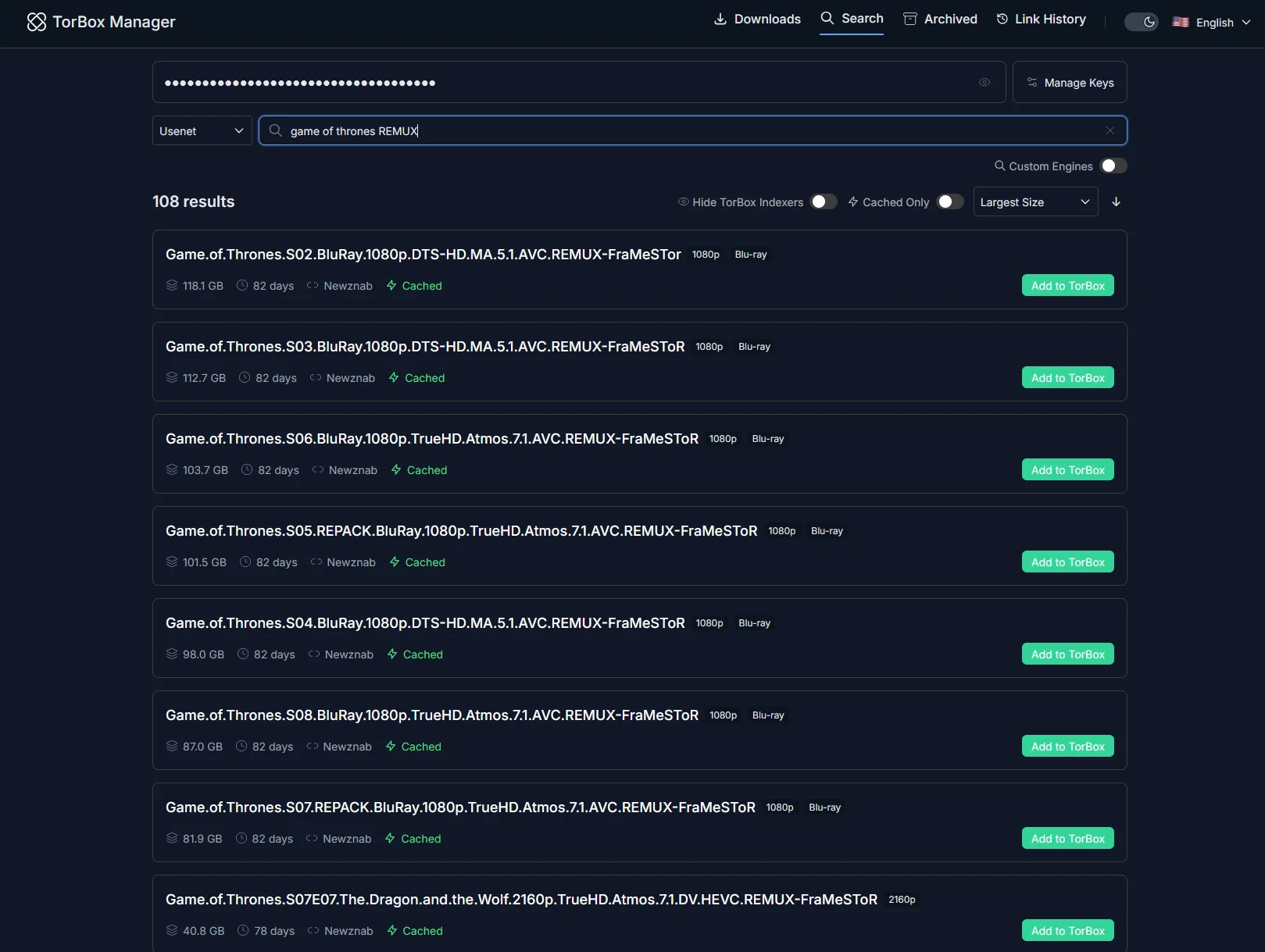Viewport: 1265px width, 952px height.
Task: Click the Newznab link icon on S03
Action: coord(316,377)
